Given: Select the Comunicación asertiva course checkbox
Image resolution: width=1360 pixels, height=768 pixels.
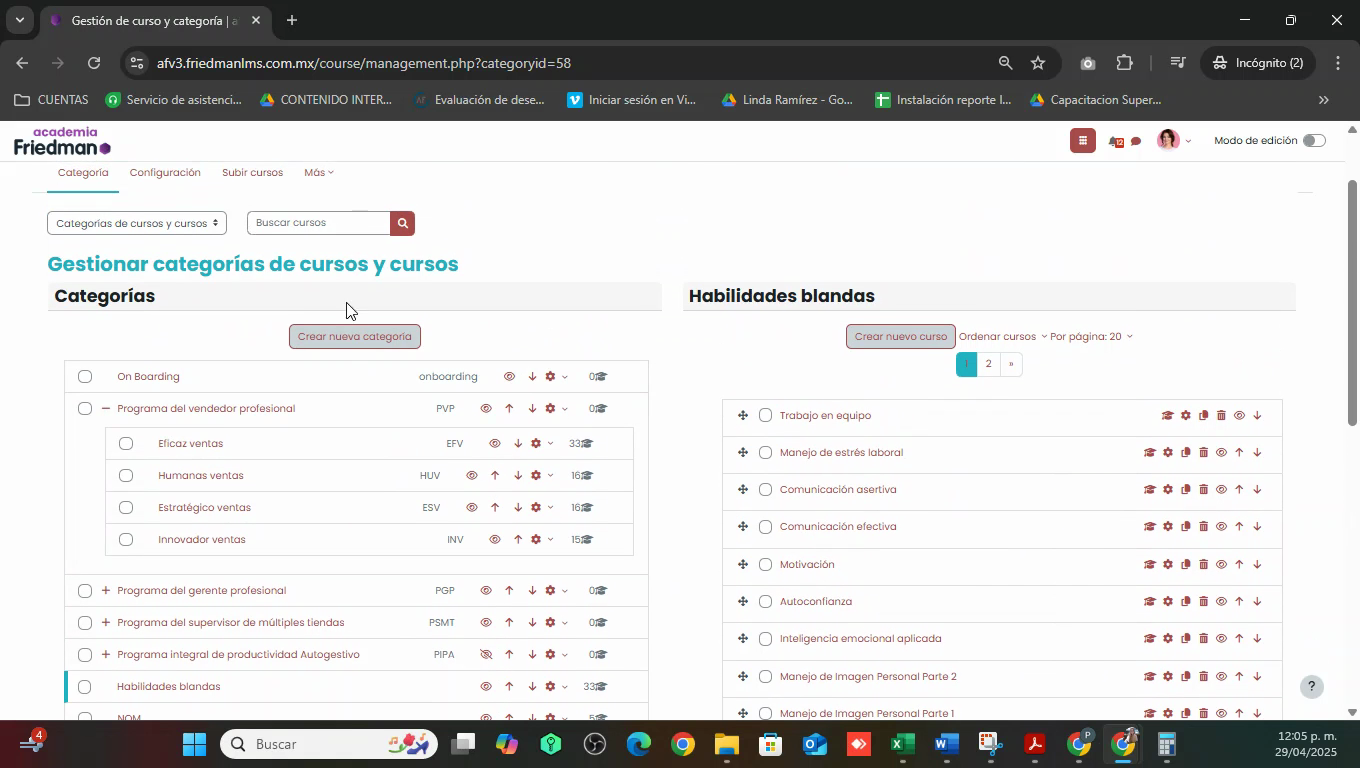Looking at the screenshot, I should tap(766, 490).
